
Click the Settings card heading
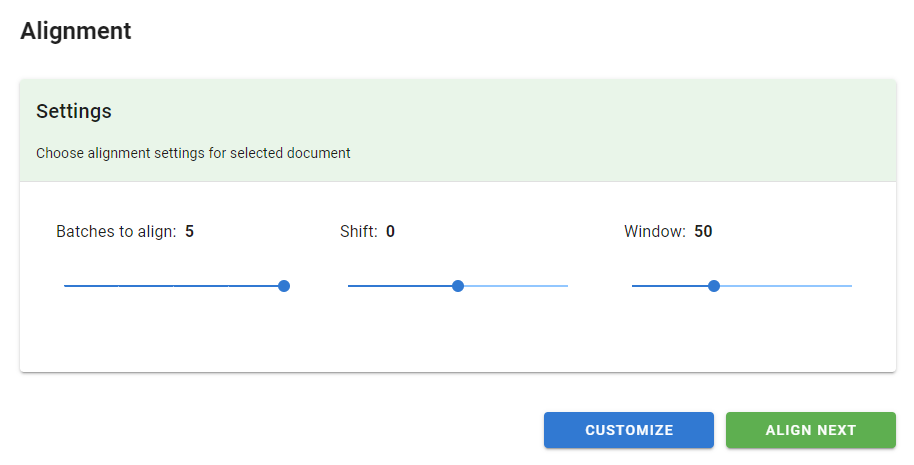coord(74,111)
